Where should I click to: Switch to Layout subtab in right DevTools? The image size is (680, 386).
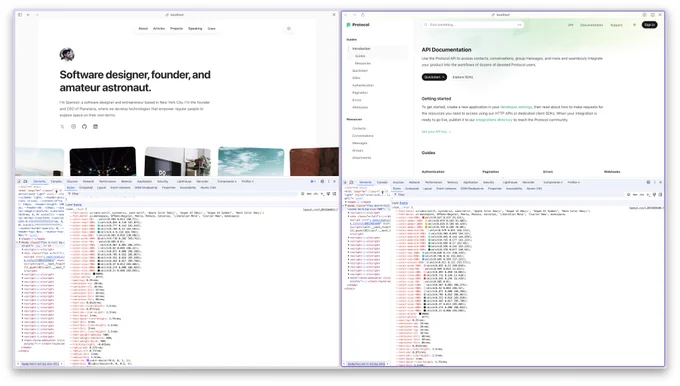(427, 189)
